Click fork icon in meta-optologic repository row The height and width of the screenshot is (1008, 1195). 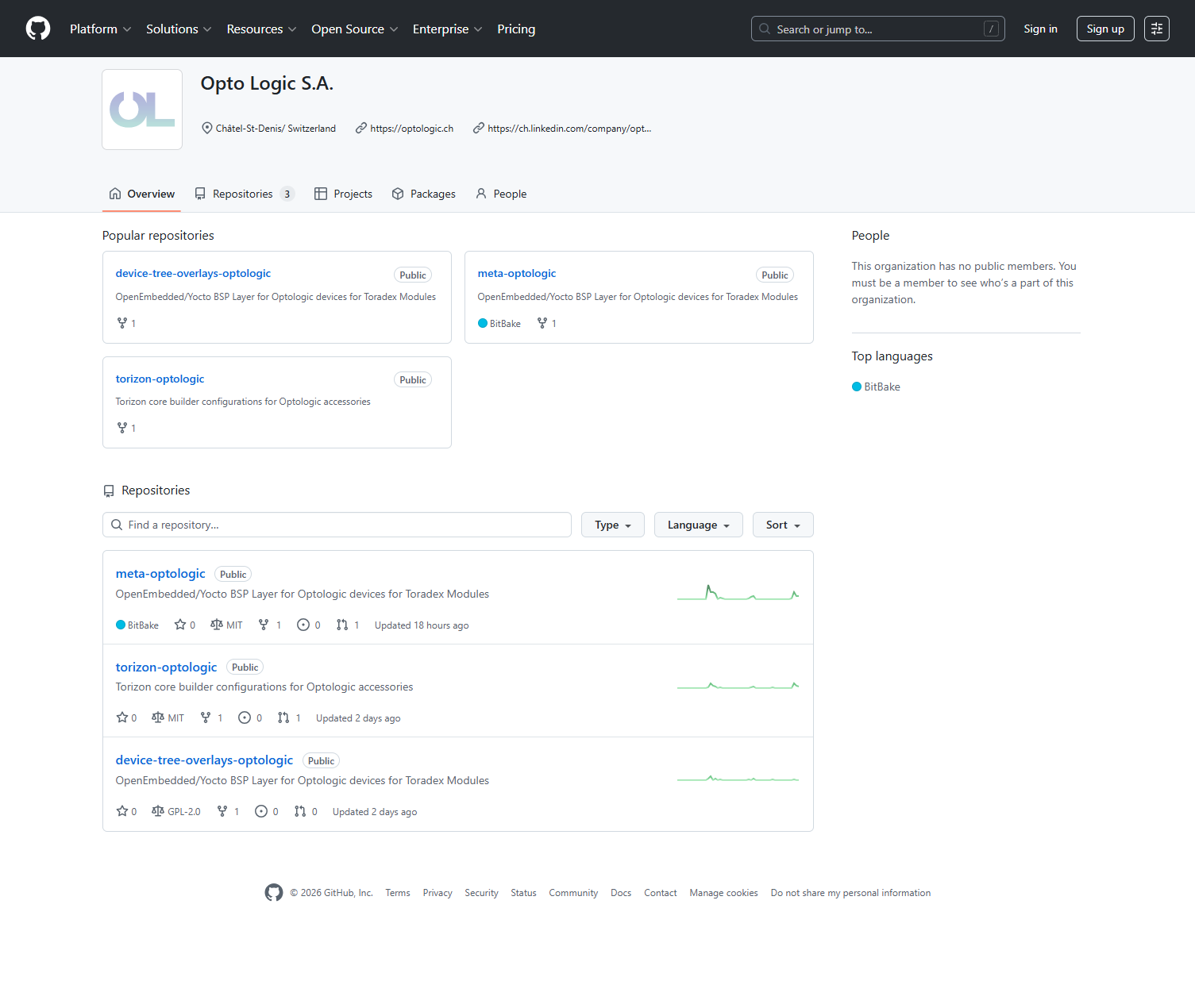pos(264,625)
